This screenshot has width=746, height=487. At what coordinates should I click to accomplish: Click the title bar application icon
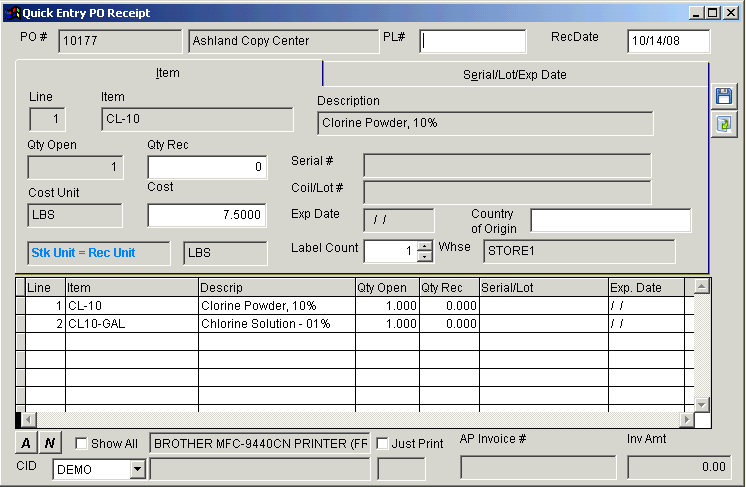(12, 12)
